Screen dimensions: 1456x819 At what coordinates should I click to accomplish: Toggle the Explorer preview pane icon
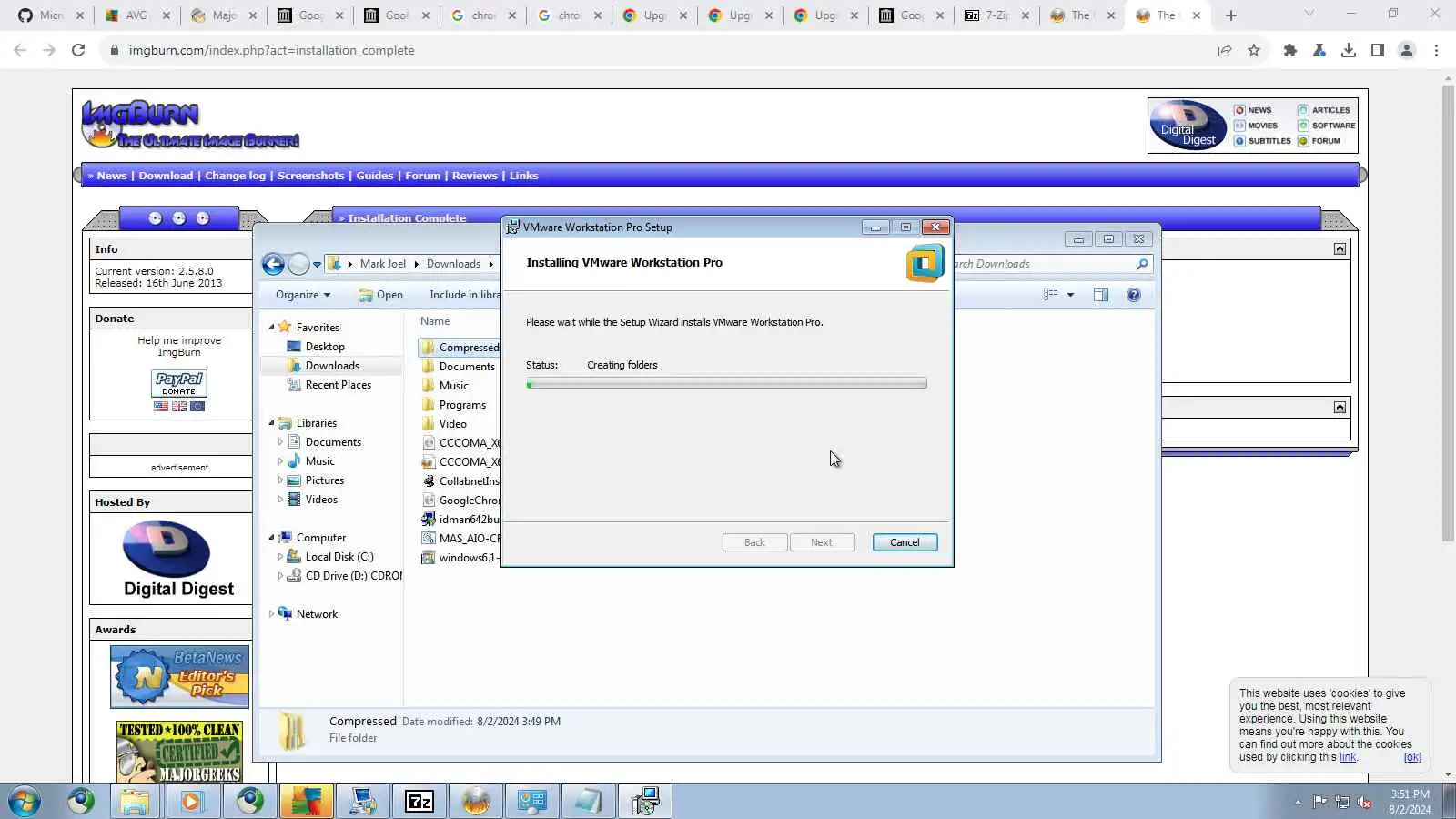1101,295
